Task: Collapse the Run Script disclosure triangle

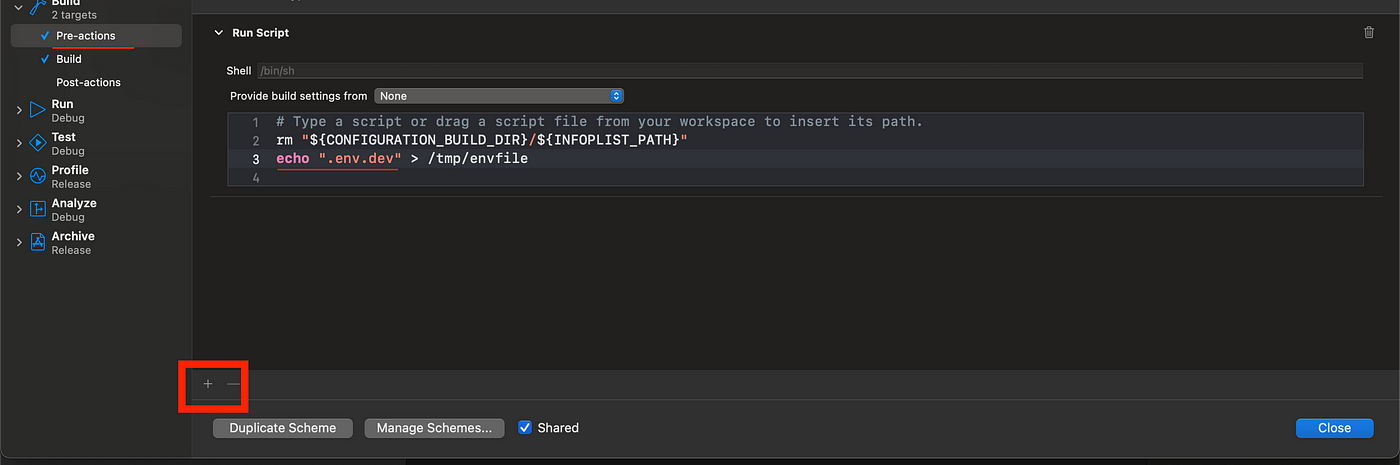Action: tap(219, 33)
